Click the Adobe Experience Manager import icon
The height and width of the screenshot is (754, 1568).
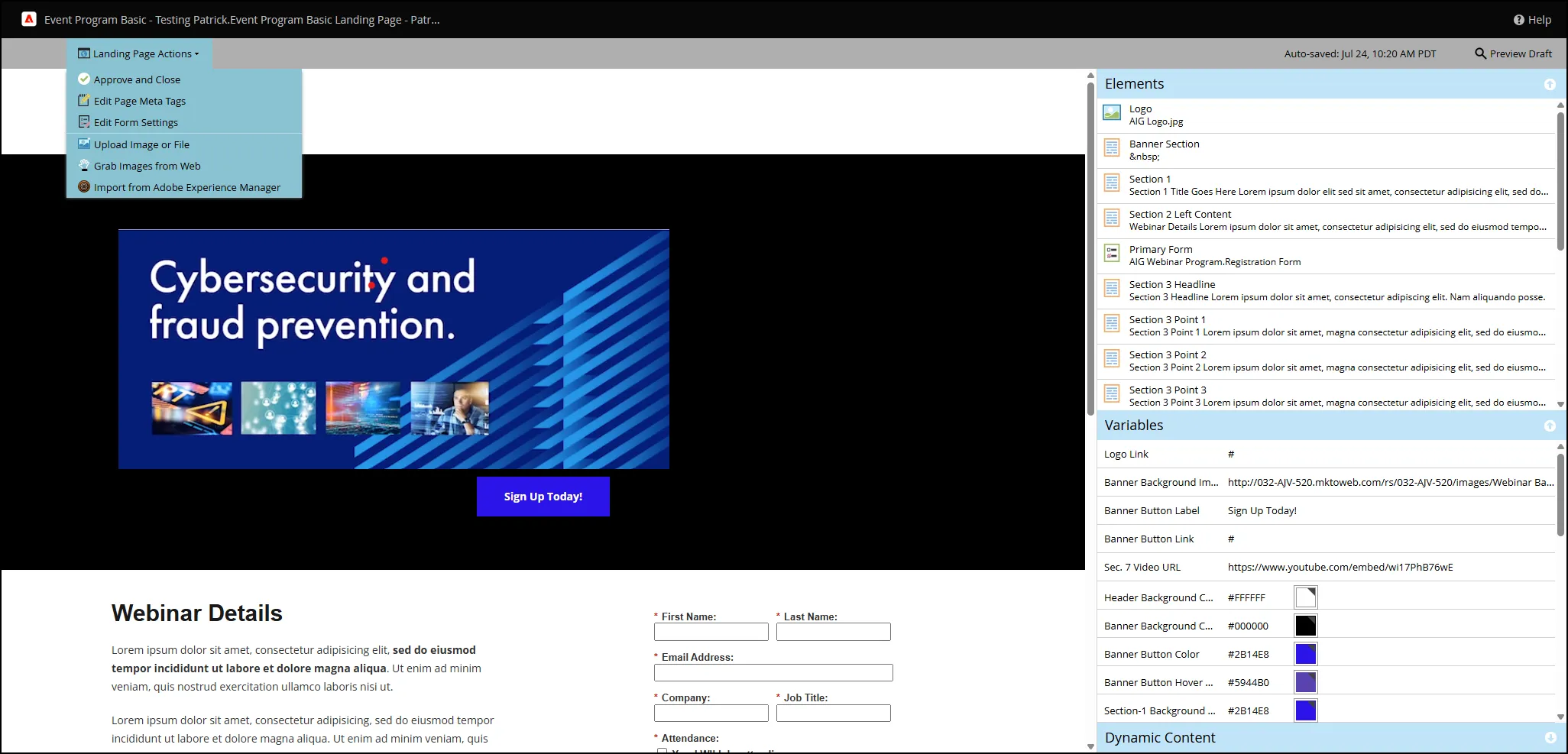(84, 187)
